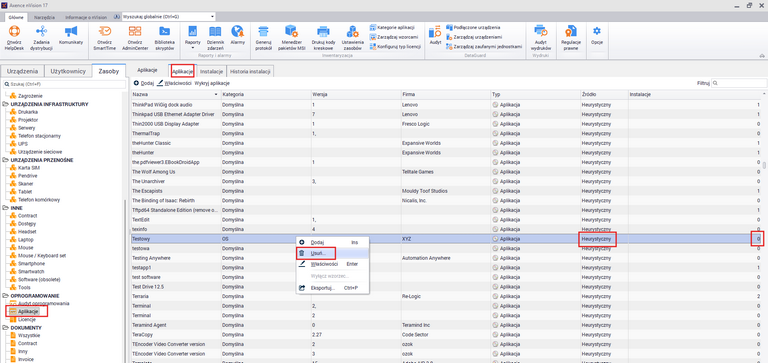The image size is (768, 363).
Task: Open Regulacje prawne
Action: (571, 38)
